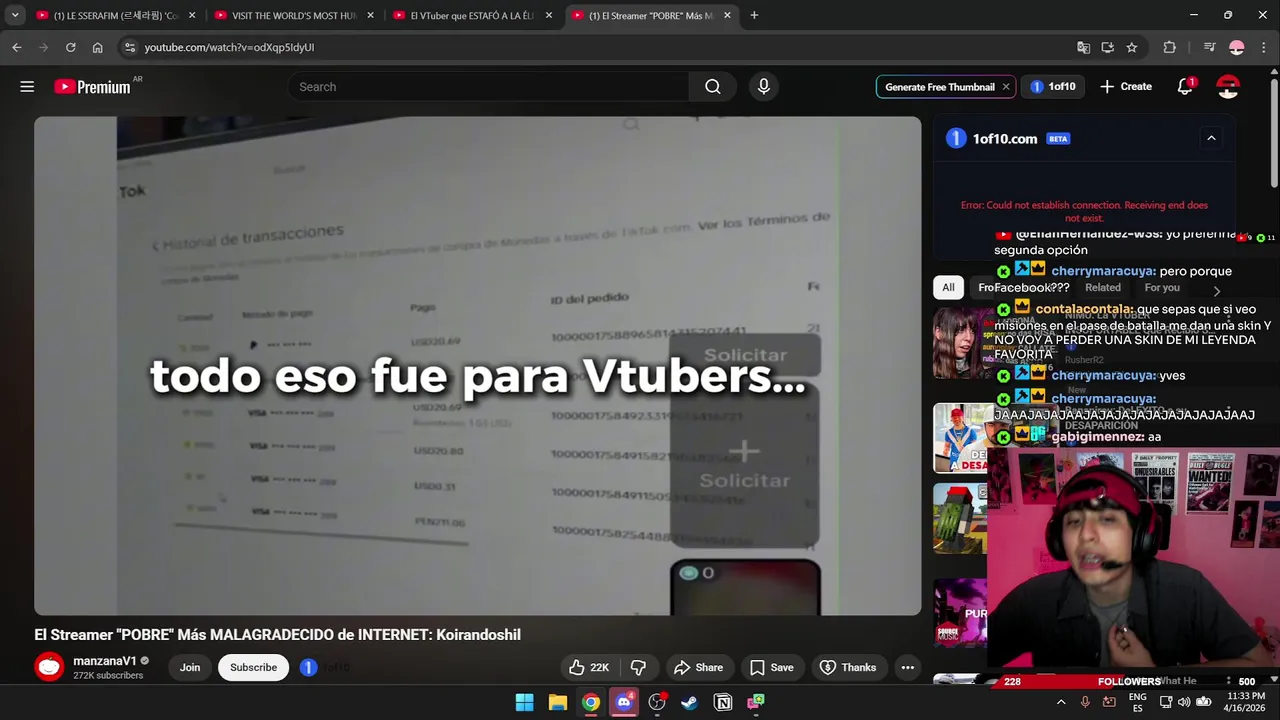Viewport: 1280px width, 720px height.
Task: Open first recommended video thumbnail
Action: [962, 343]
